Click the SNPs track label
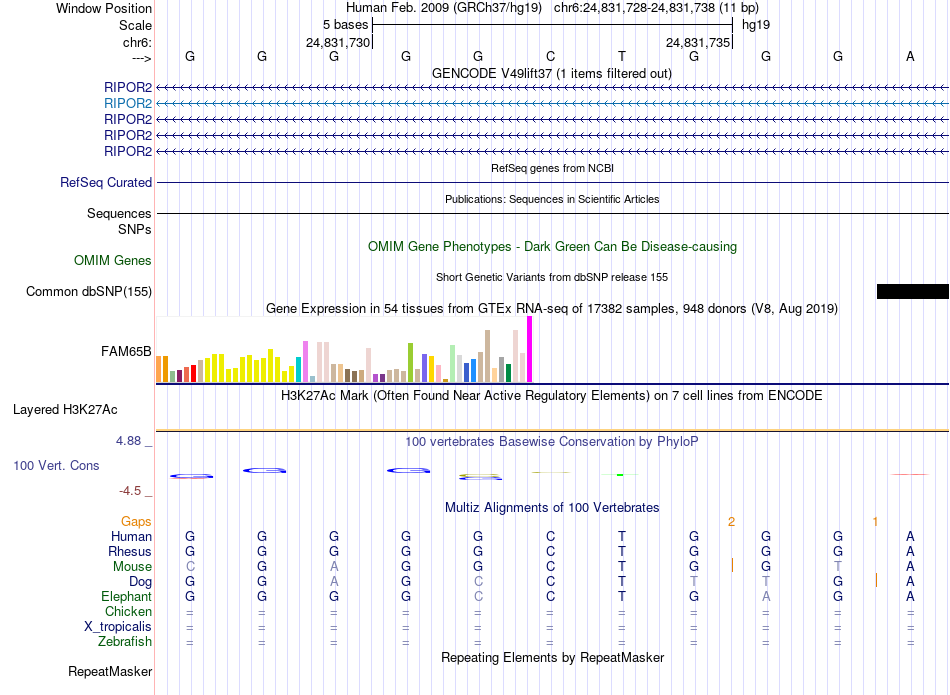 tap(135, 229)
